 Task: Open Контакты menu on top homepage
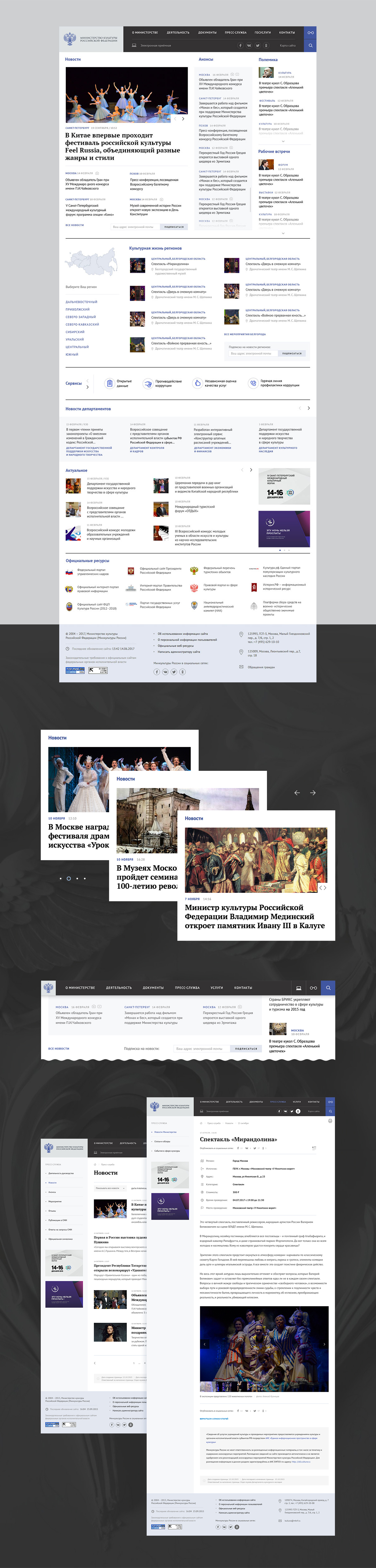287,32
